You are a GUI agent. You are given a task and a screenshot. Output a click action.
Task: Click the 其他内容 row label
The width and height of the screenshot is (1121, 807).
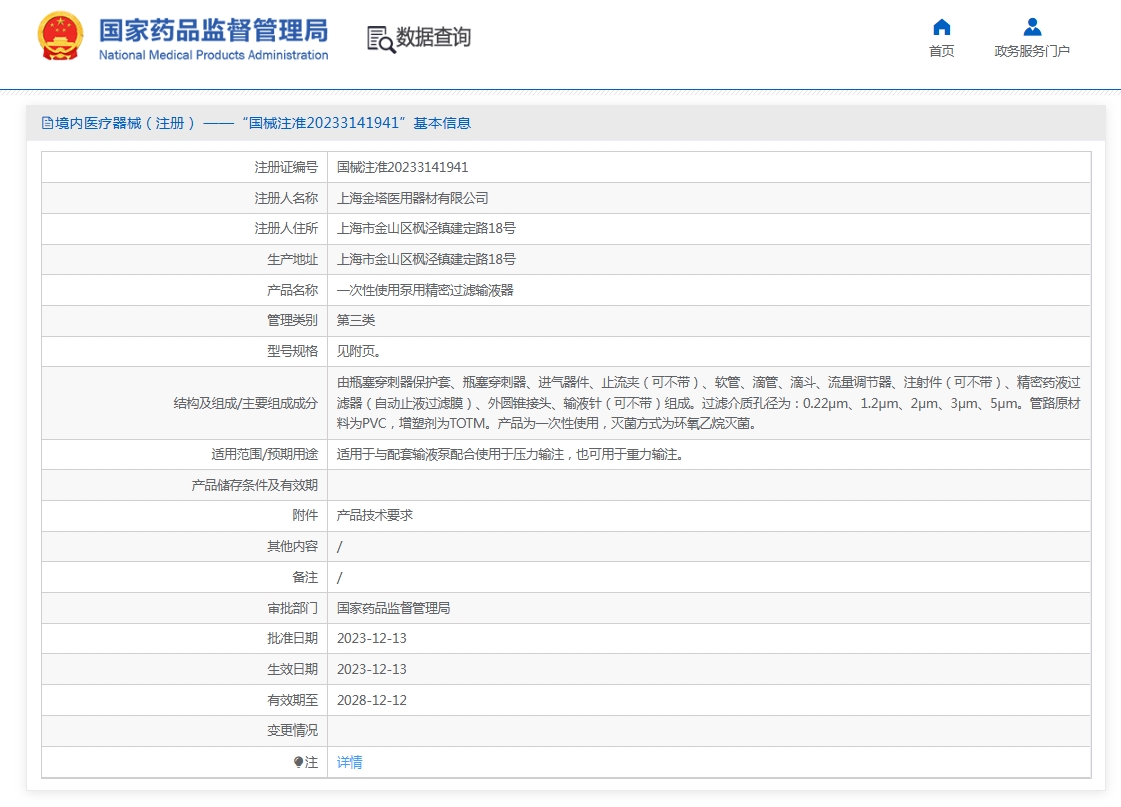click(x=292, y=546)
